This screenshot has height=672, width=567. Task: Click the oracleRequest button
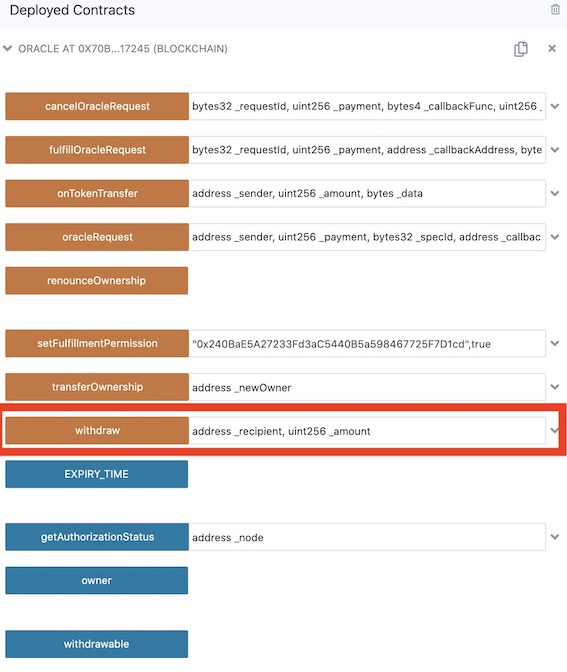97,237
